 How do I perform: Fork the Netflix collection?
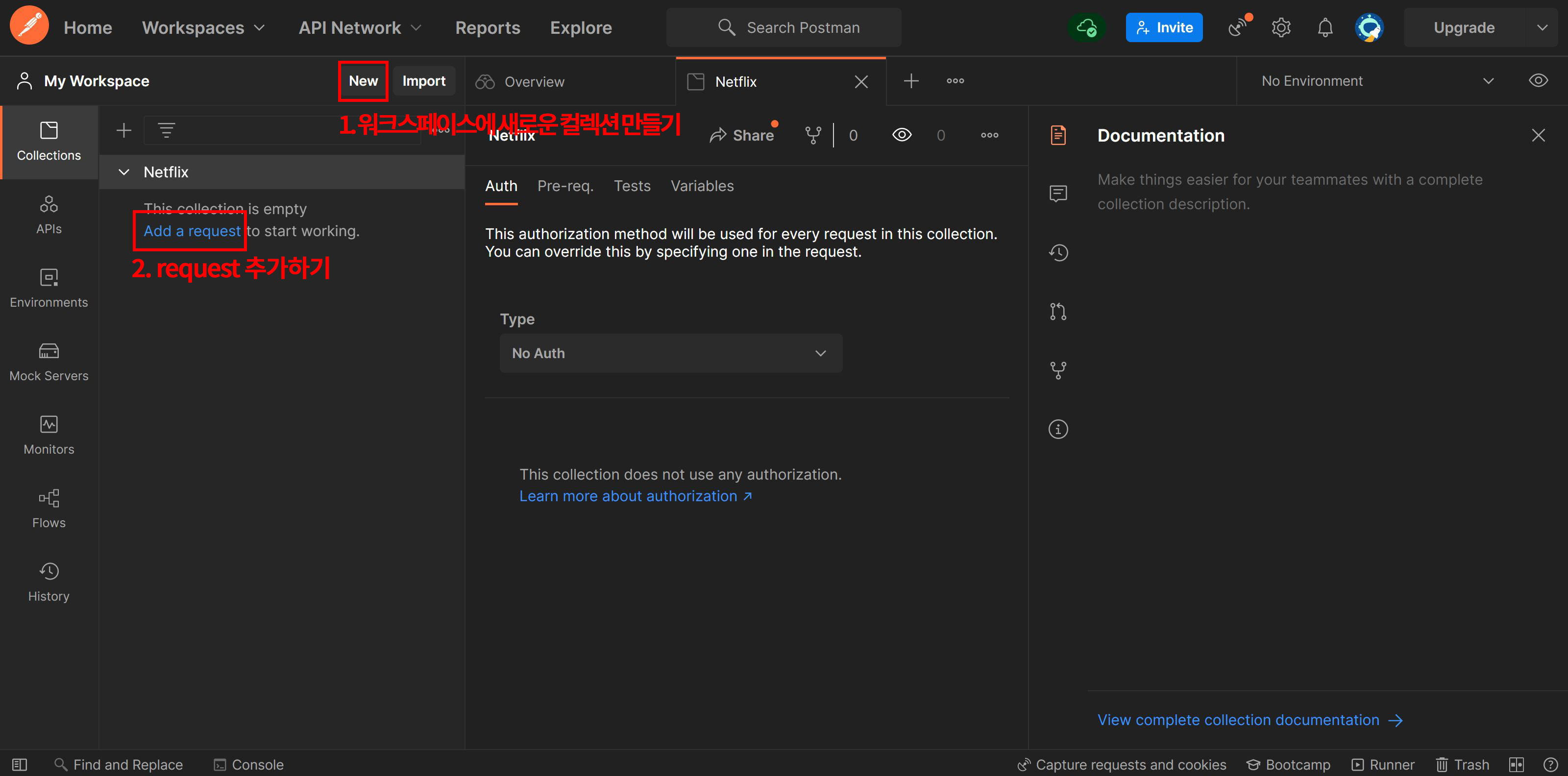pos(812,135)
